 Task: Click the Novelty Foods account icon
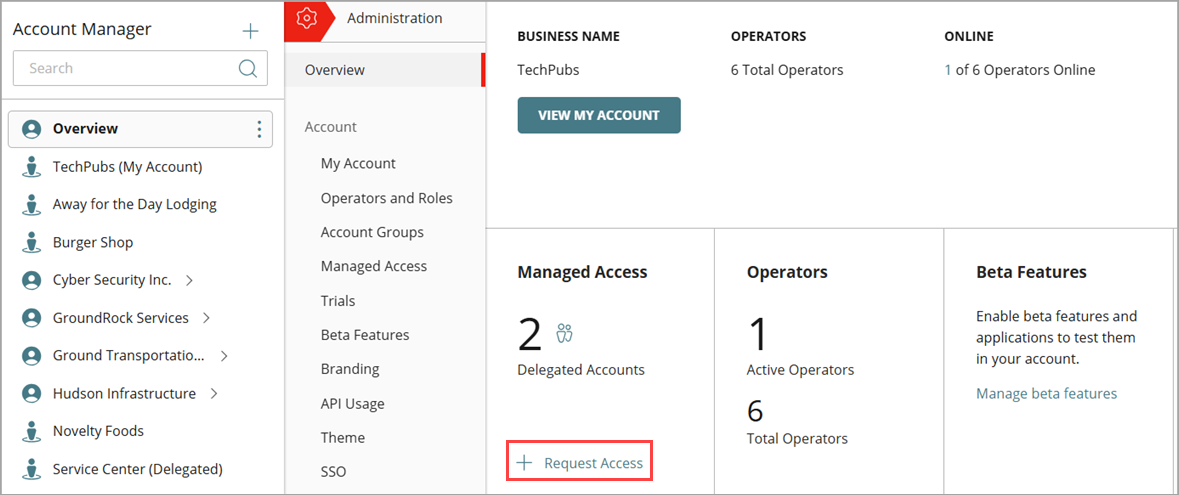click(32, 432)
